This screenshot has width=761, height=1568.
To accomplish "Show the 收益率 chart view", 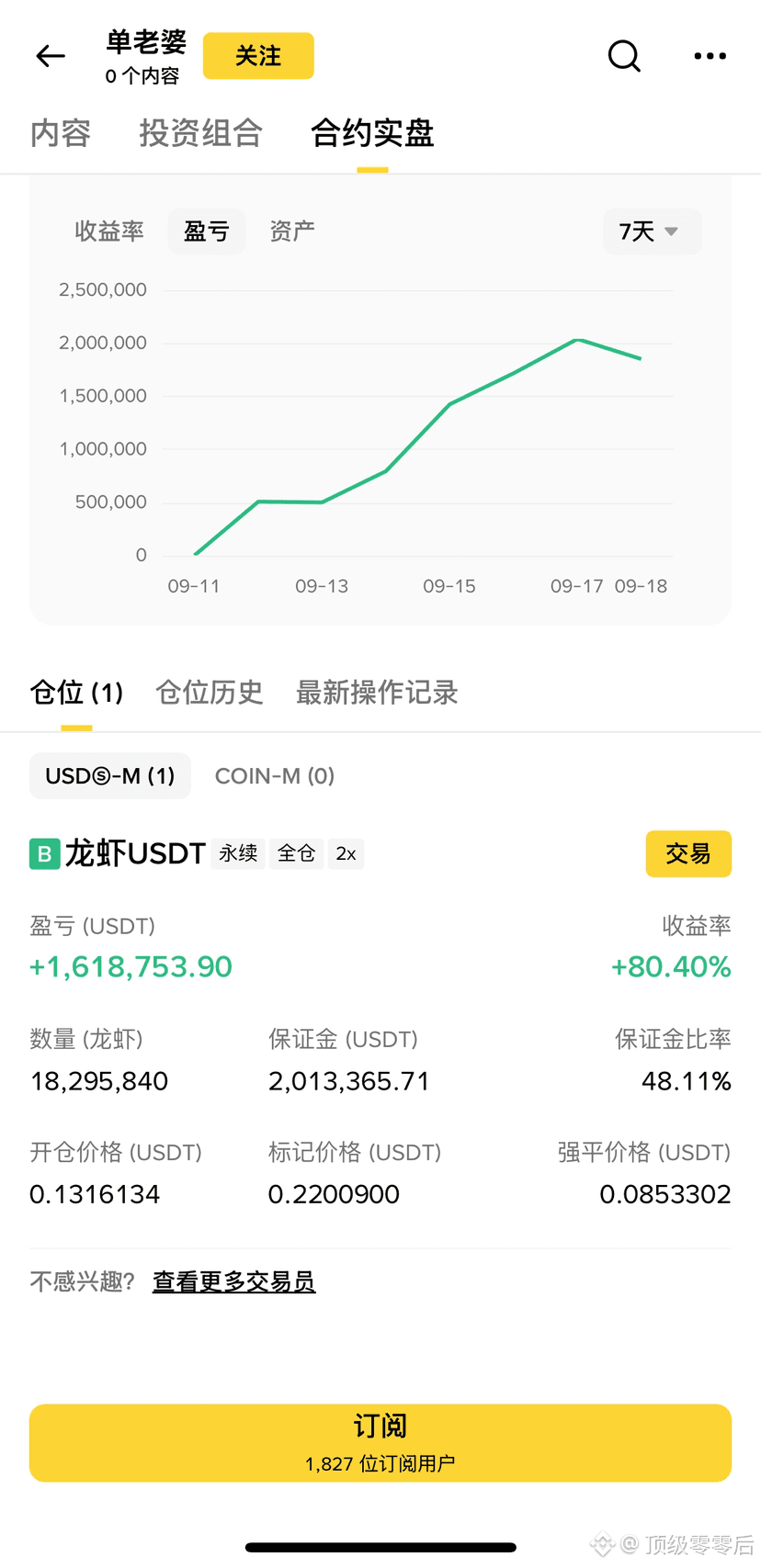I will (109, 231).
